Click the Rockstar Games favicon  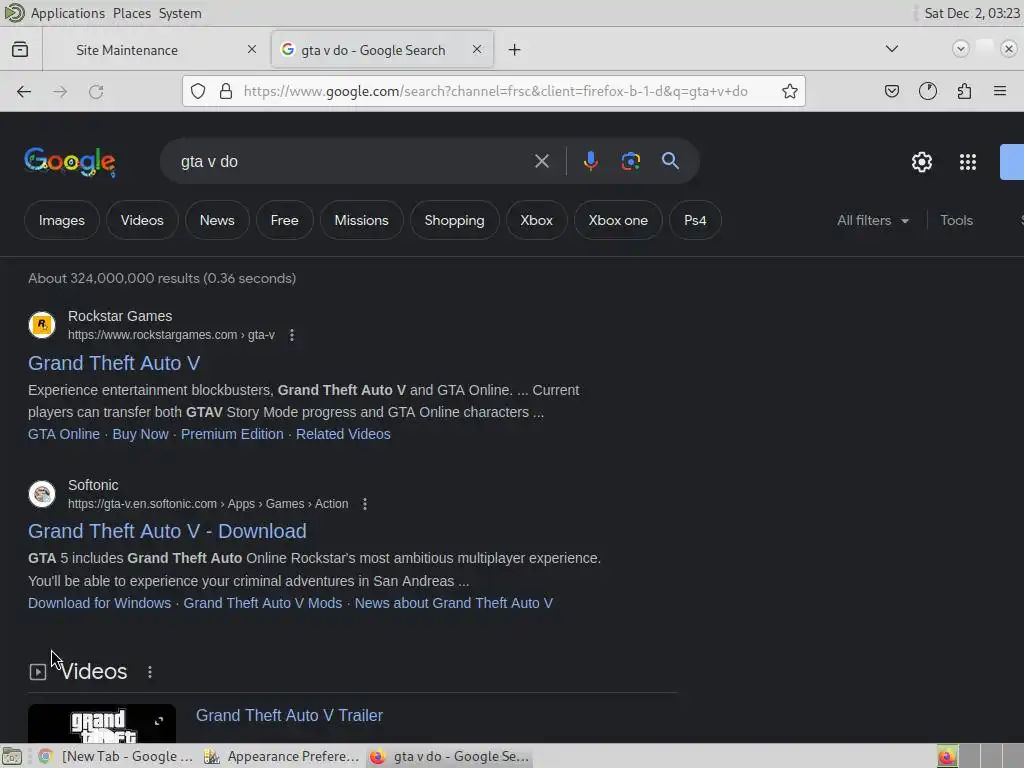coord(42,325)
